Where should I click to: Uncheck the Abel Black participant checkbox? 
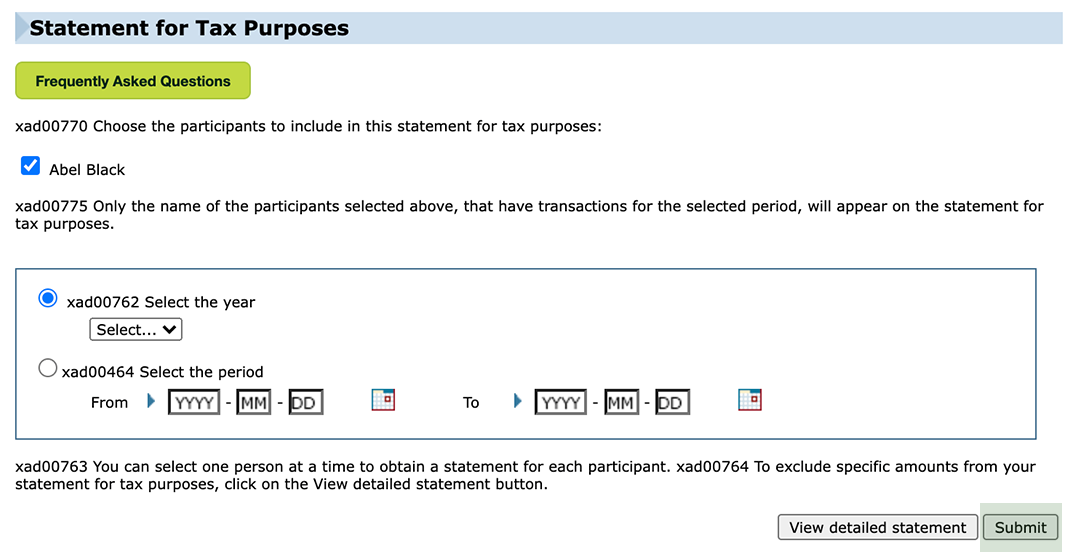[x=30, y=166]
